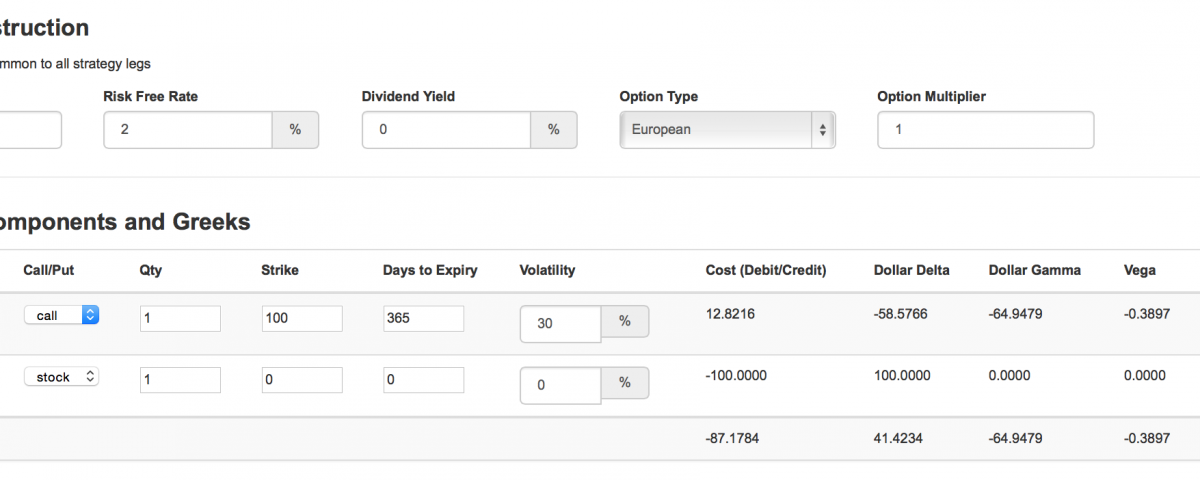Open the call leg type dropdown
The image size is (1200, 480).
(61, 315)
